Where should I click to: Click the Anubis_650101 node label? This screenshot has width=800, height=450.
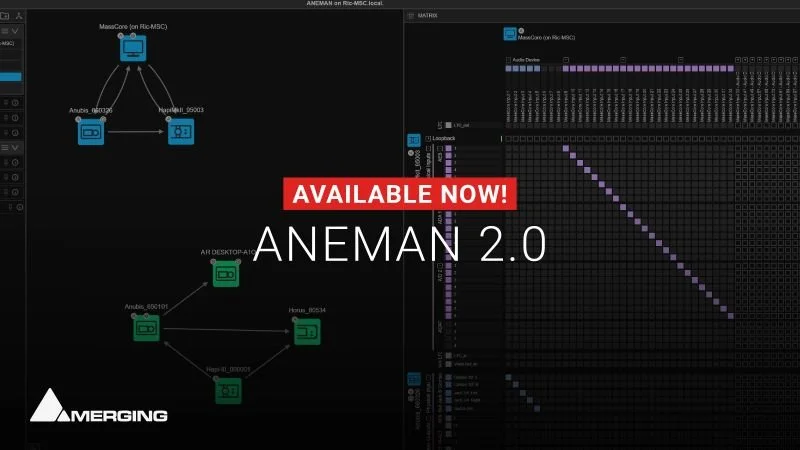pos(146,307)
